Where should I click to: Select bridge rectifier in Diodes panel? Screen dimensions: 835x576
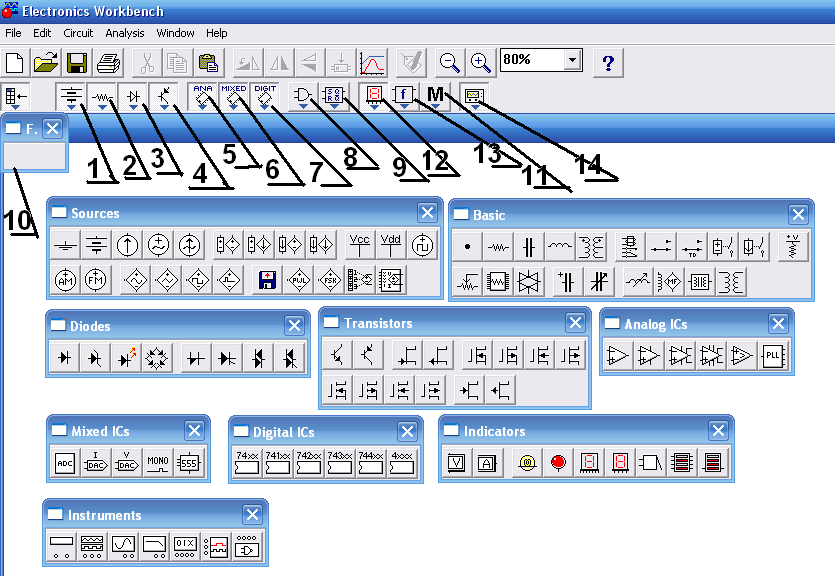click(x=157, y=358)
